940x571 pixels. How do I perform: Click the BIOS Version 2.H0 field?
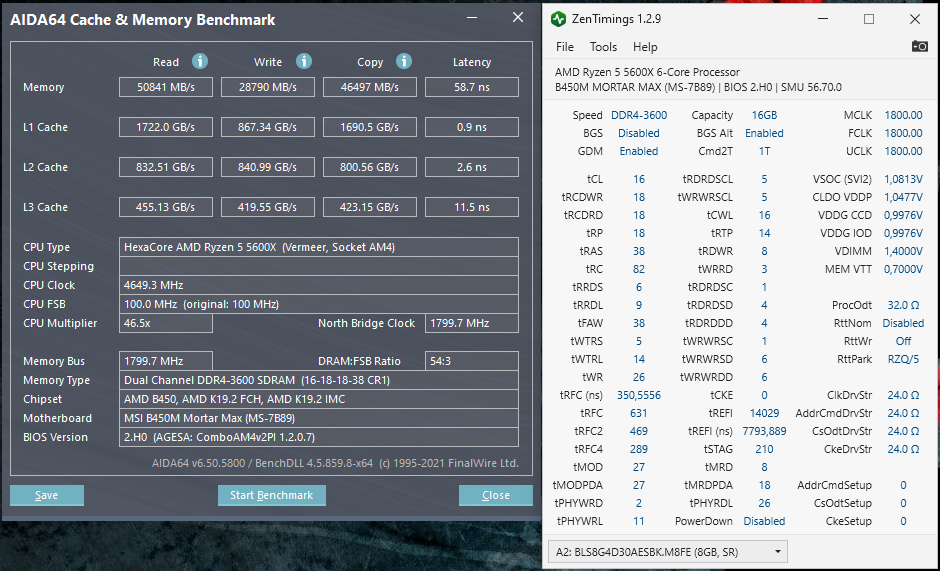pyautogui.click(x=319, y=437)
